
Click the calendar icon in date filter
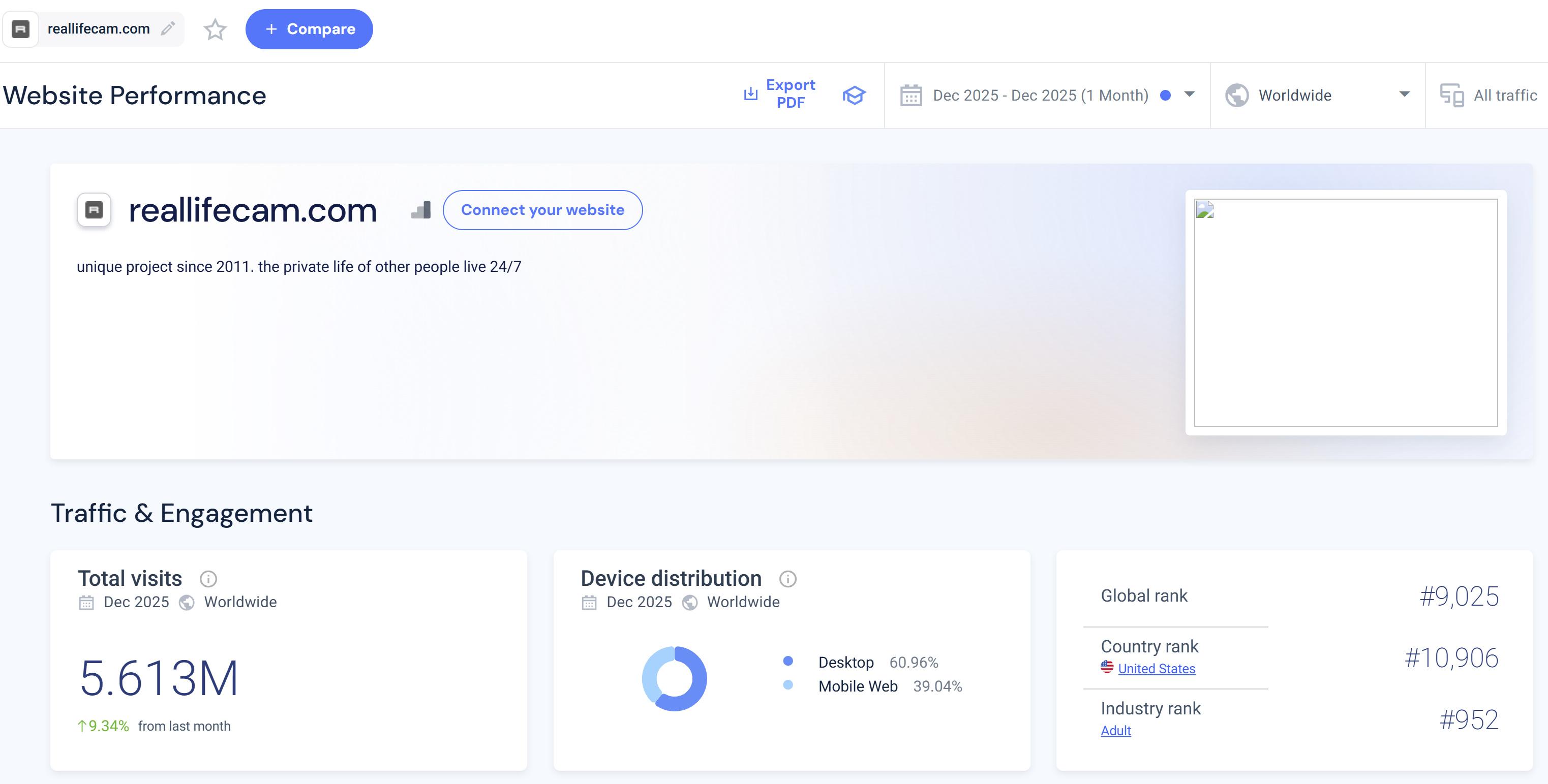click(910, 96)
